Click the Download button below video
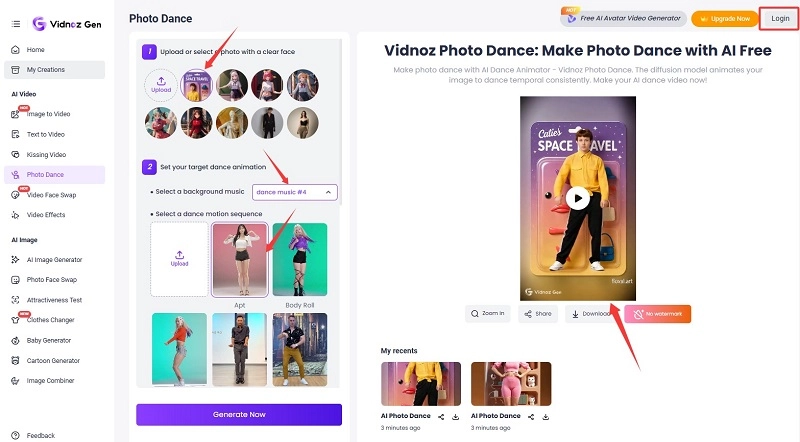800x442 pixels. coord(590,313)
